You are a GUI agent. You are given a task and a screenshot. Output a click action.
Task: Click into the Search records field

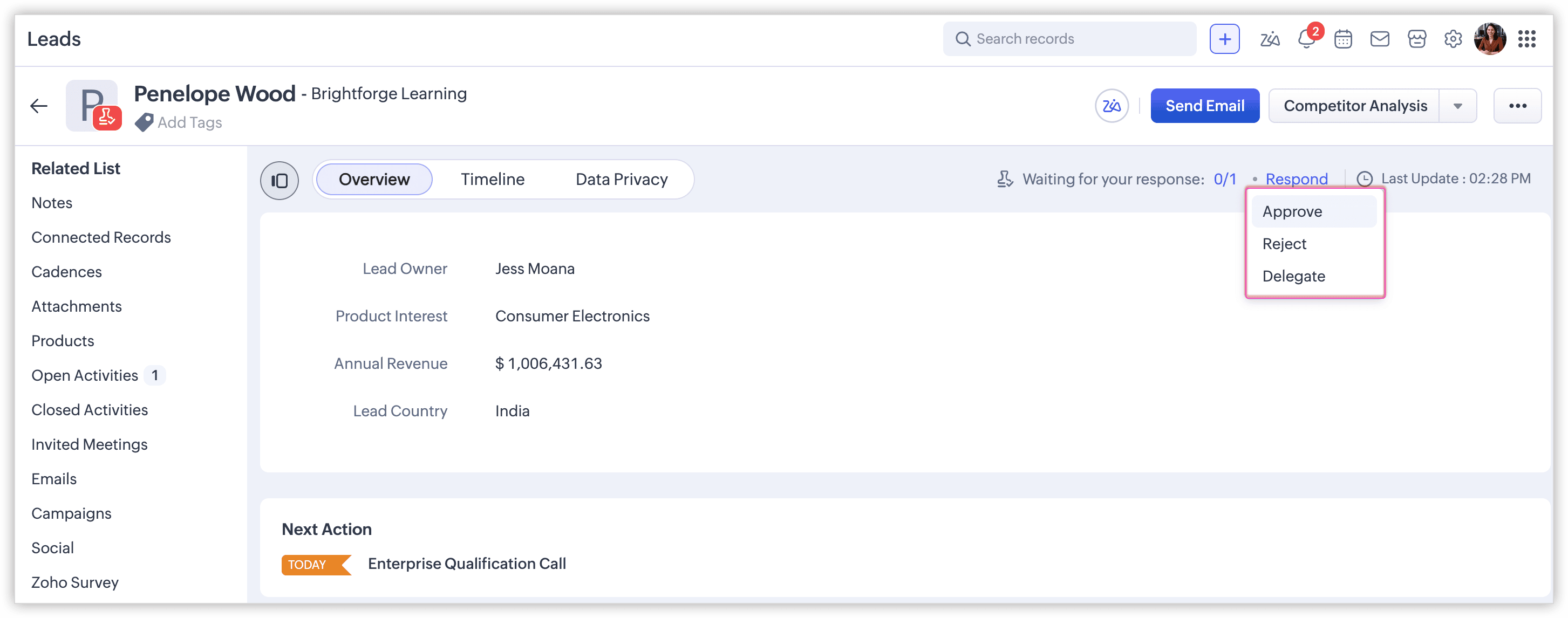point(1069,39)
